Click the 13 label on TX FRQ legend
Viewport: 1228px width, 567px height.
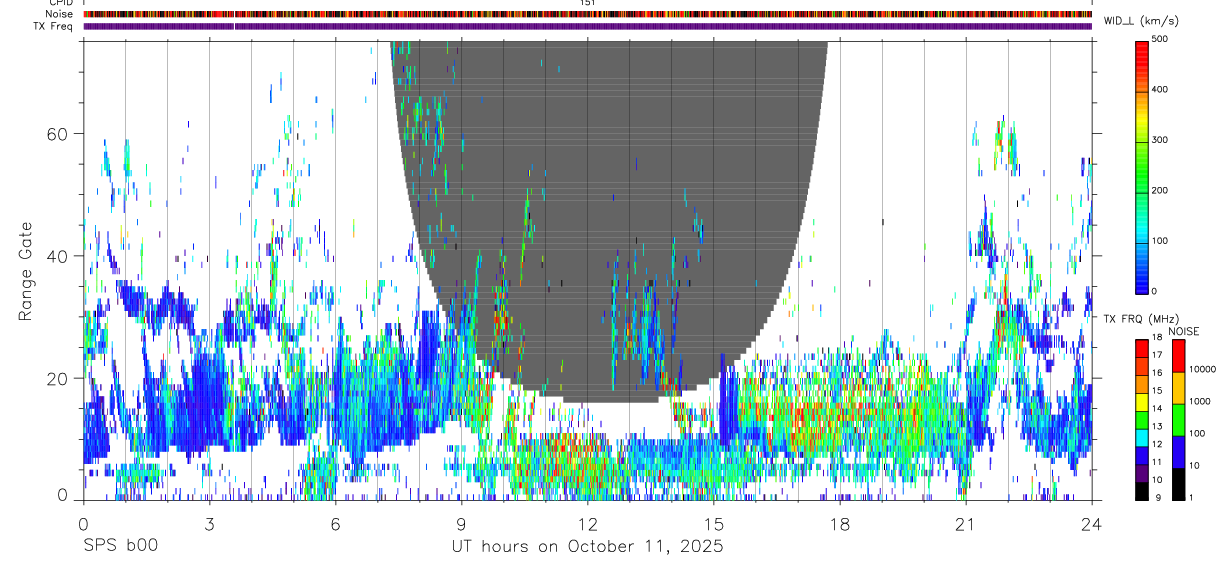1158,426
